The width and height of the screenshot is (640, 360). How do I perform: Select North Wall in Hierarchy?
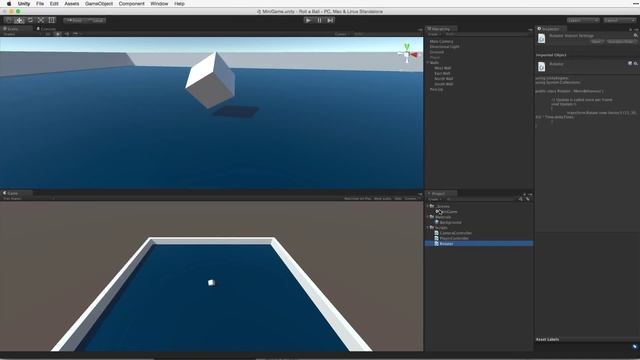click(443, 79)
